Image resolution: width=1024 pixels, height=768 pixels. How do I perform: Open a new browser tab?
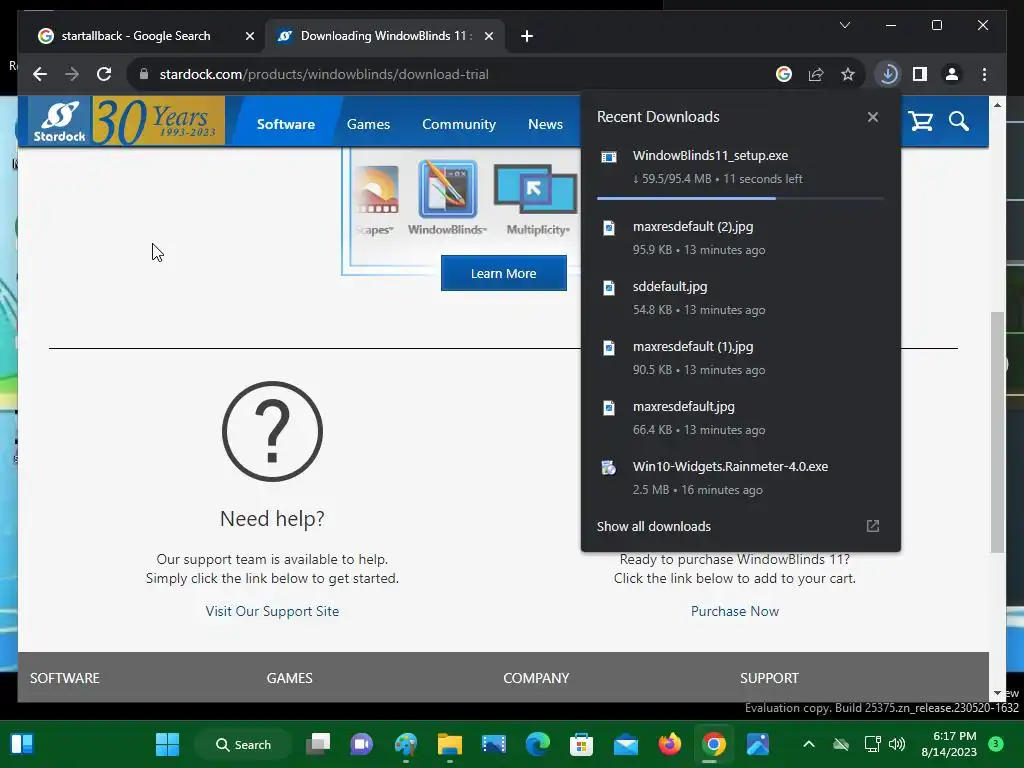pyautogui.click(x=527, y=36)
